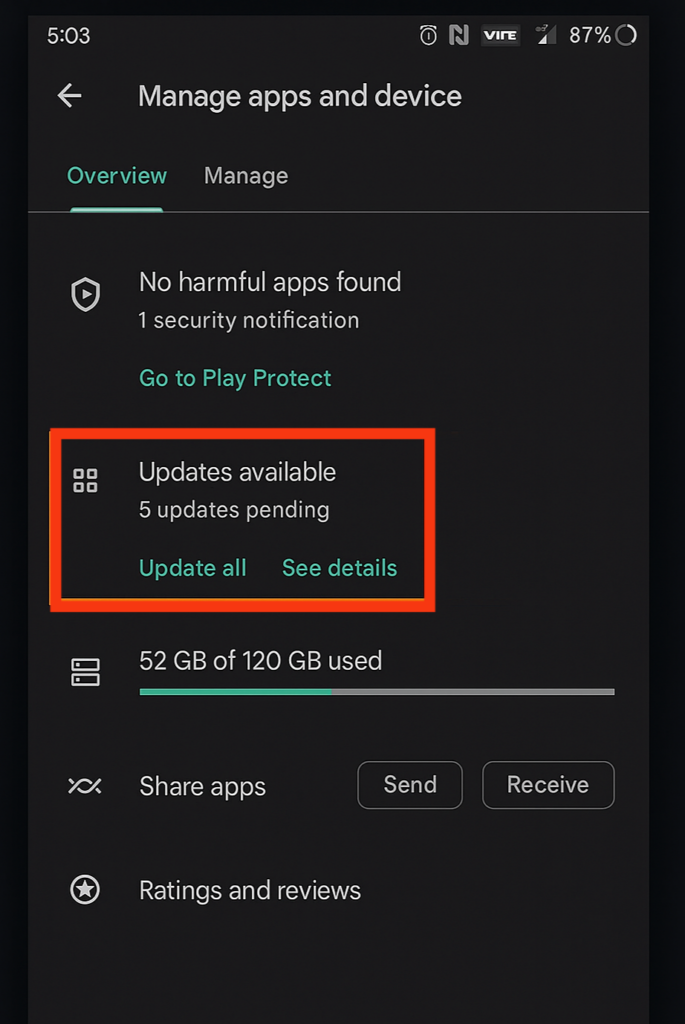Tap the alarm clock status icon
The height and width of the screenshot is (1024, 685).
pos(428,35)
